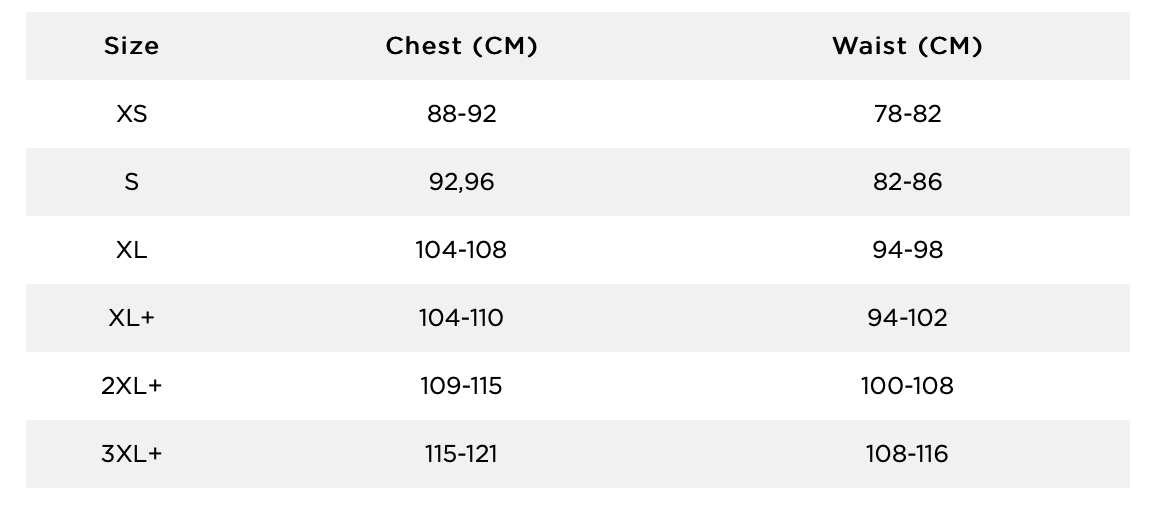The height and width of the screenshot is (508, 1150).
Task: Click waist value 100-108
Action: point(907,386)
